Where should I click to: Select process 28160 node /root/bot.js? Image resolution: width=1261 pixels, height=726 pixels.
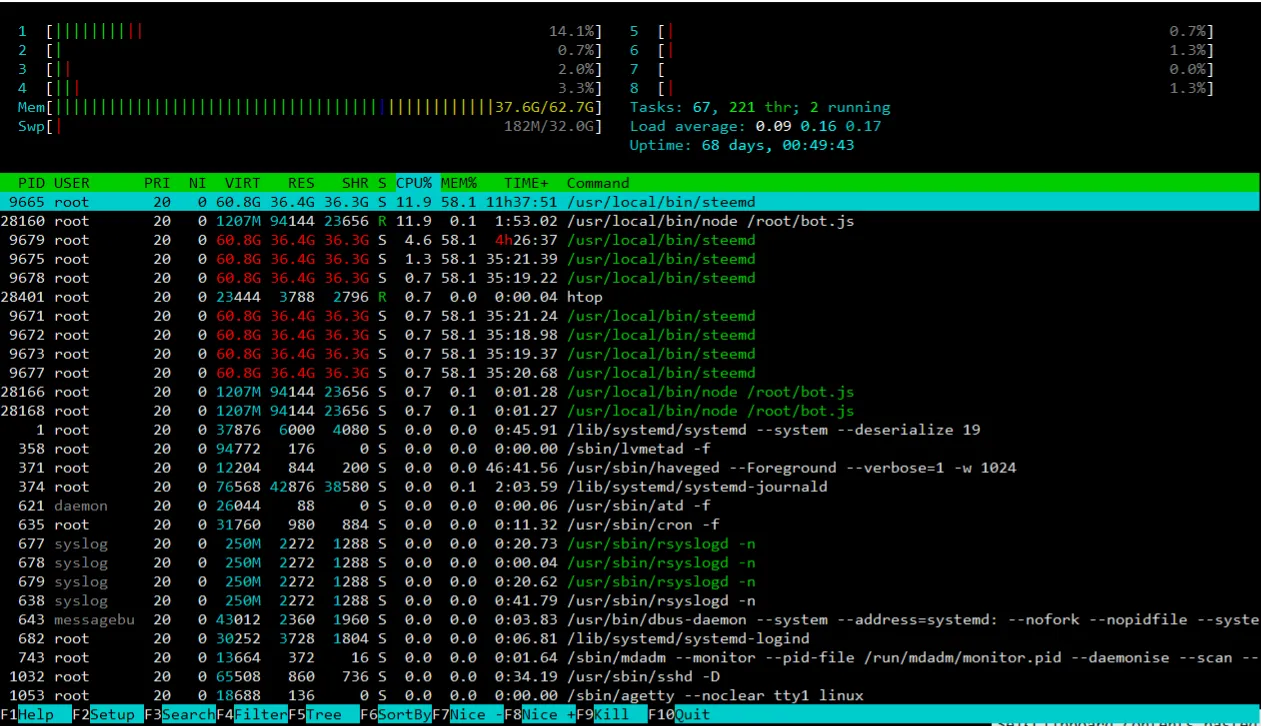pos(630,221)
